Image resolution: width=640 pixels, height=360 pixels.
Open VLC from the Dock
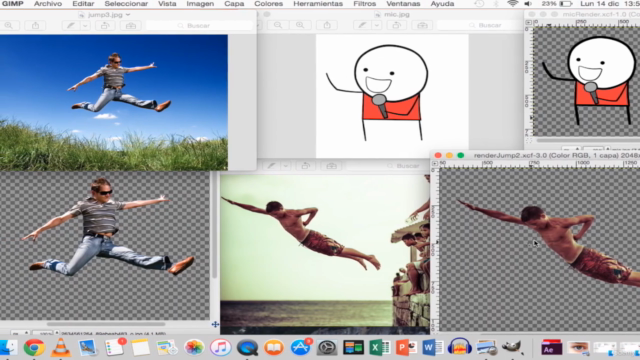60,348
